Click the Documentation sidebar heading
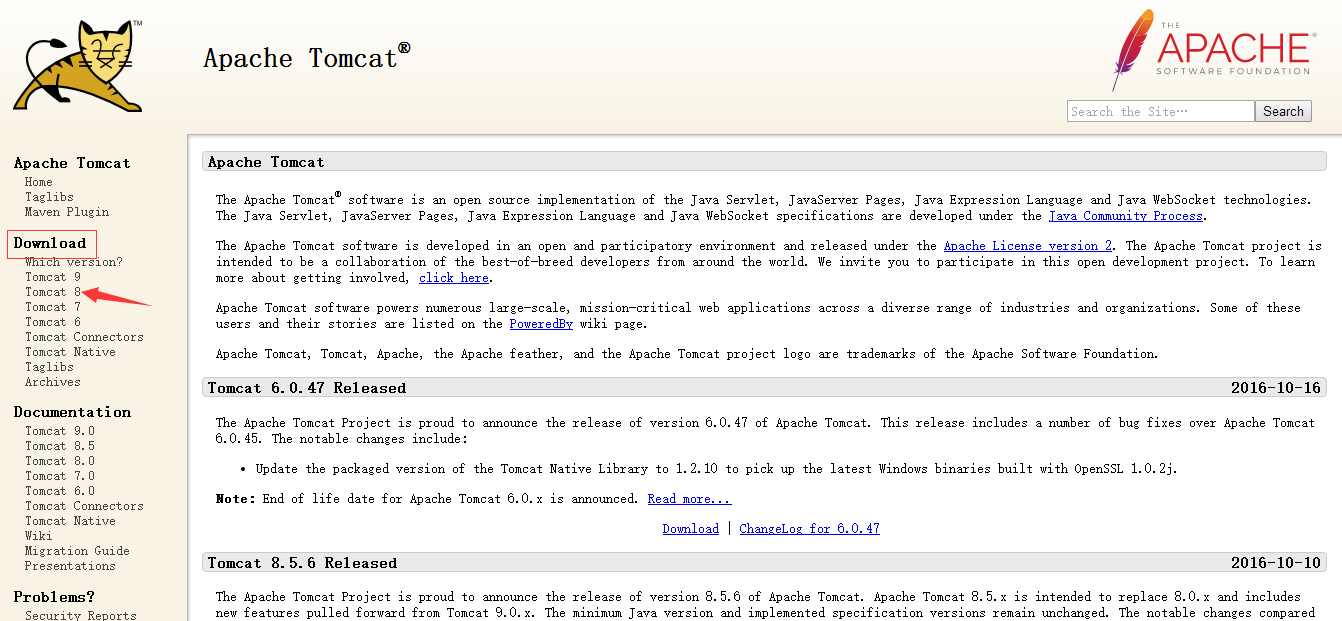 (x=72, y=412)
